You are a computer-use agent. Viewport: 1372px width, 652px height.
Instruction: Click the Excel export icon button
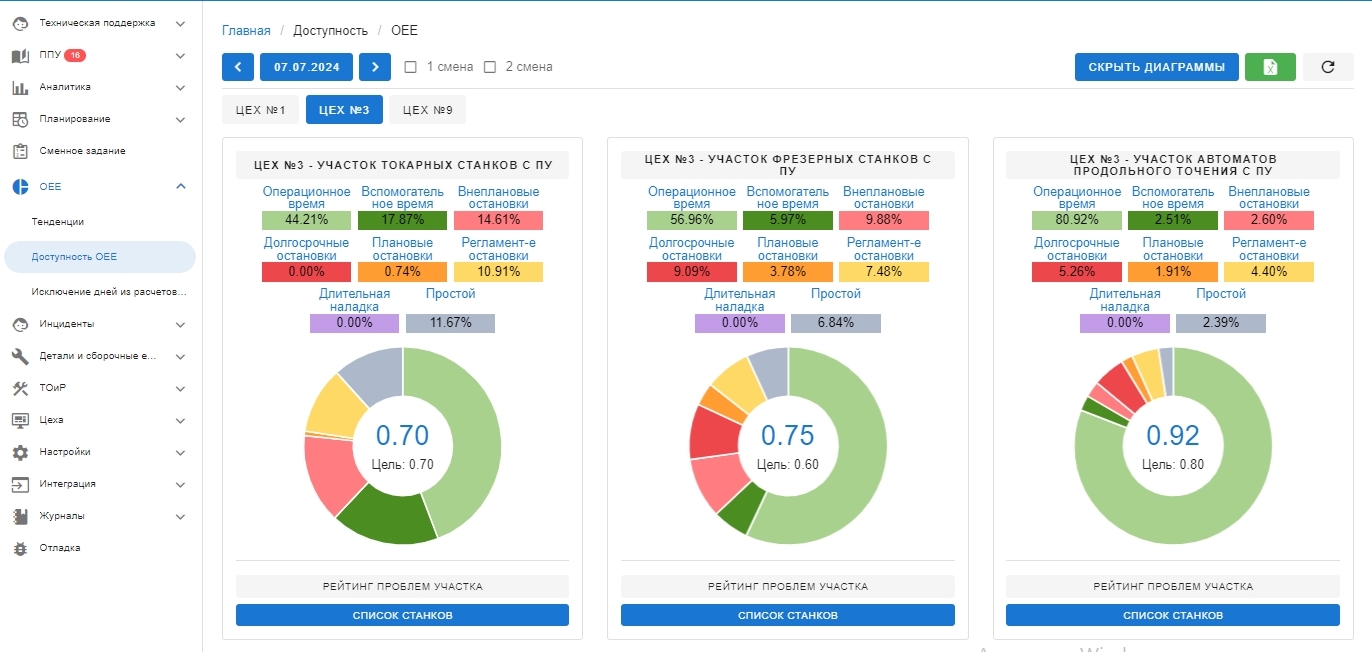pos(1270,67)
